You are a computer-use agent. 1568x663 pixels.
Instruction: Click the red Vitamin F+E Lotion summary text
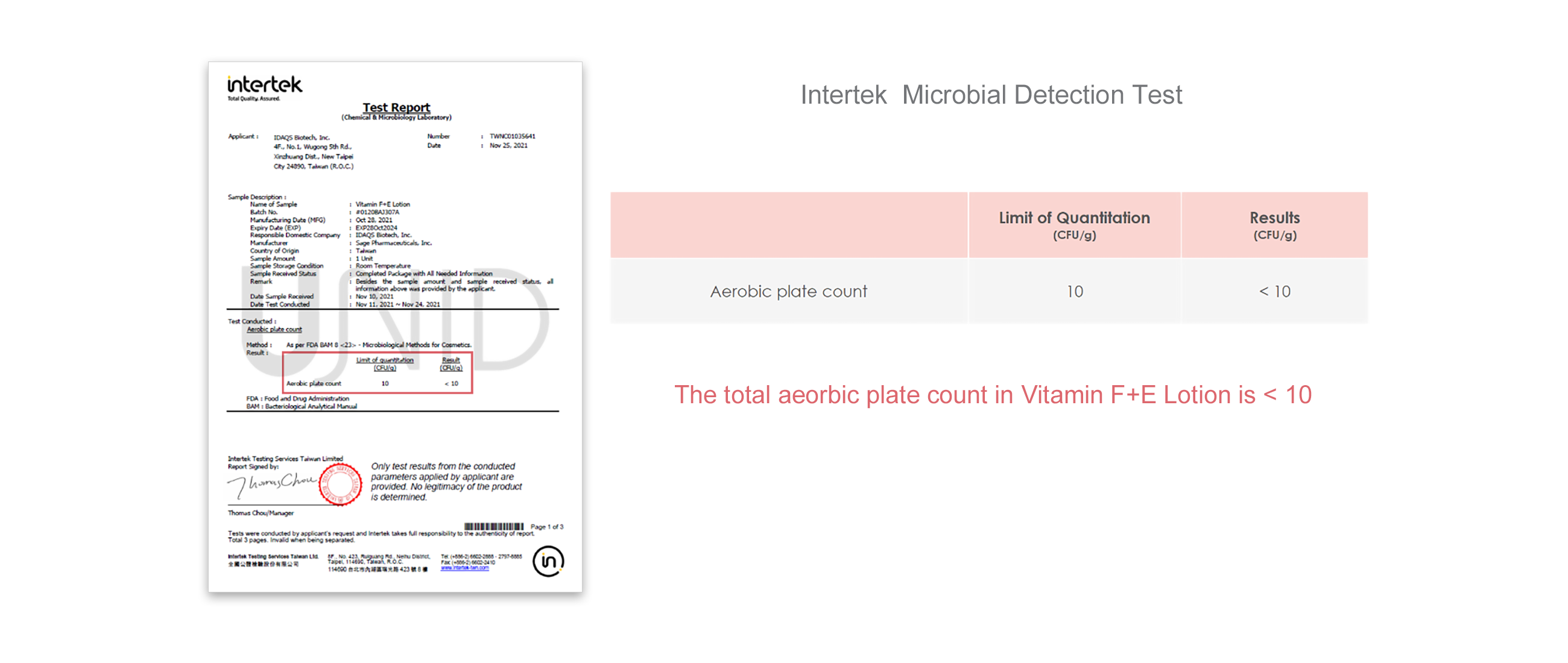point(993,395)
